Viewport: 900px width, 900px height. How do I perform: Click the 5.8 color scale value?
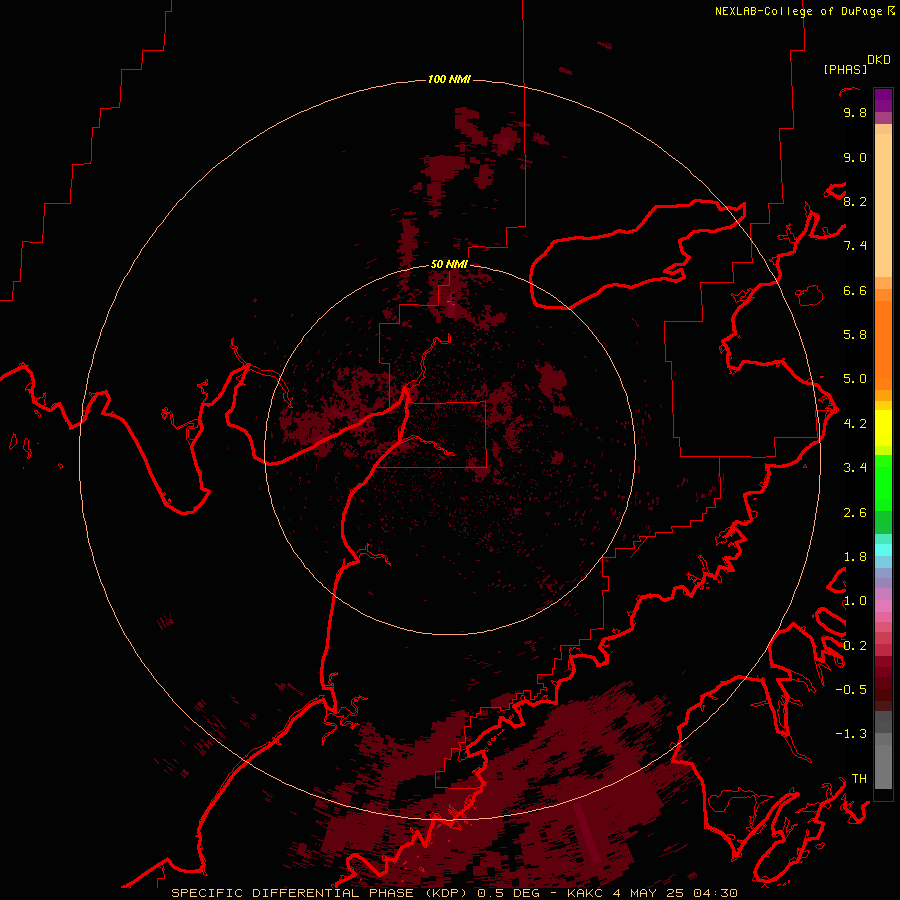point(855,335)
